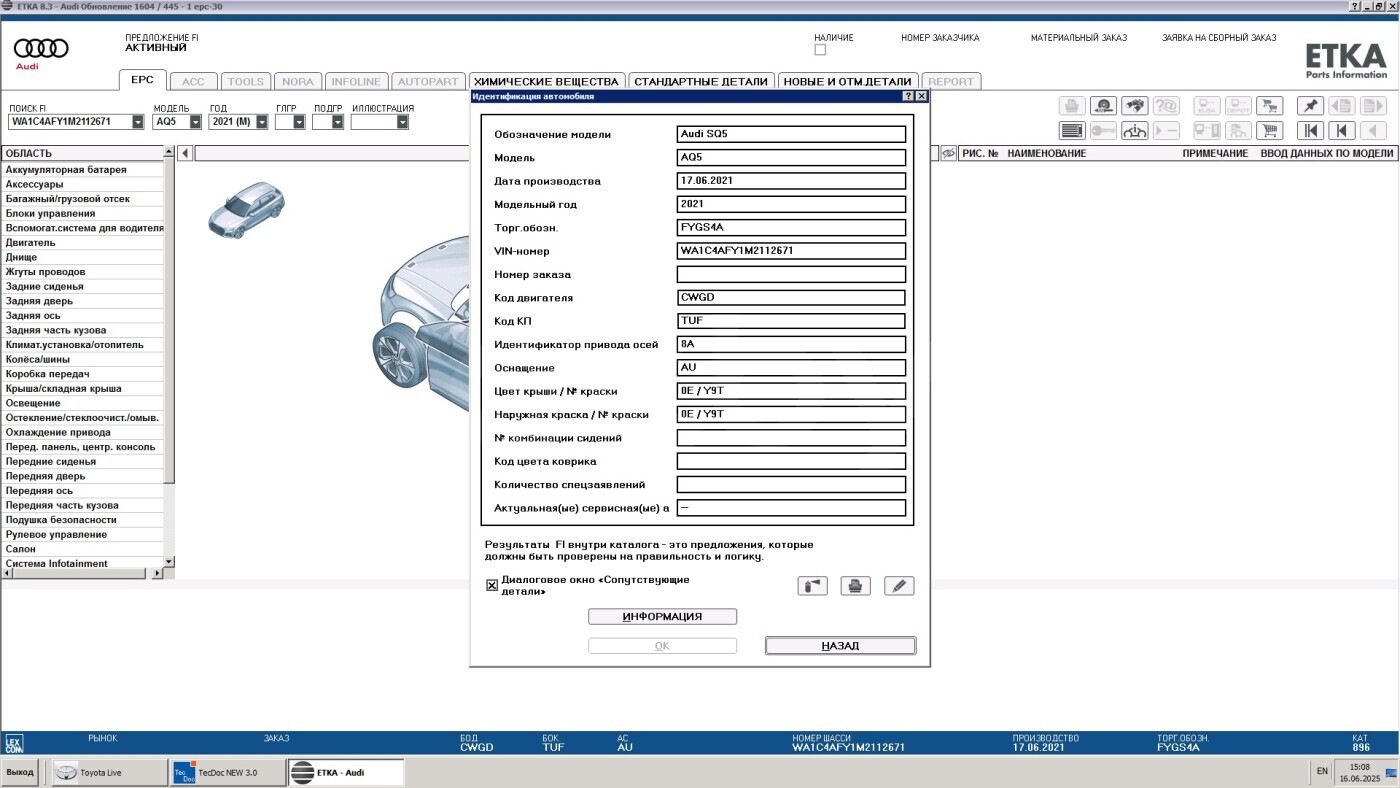
Task: Click the taskbar clock
Action: pos(1359,772)
